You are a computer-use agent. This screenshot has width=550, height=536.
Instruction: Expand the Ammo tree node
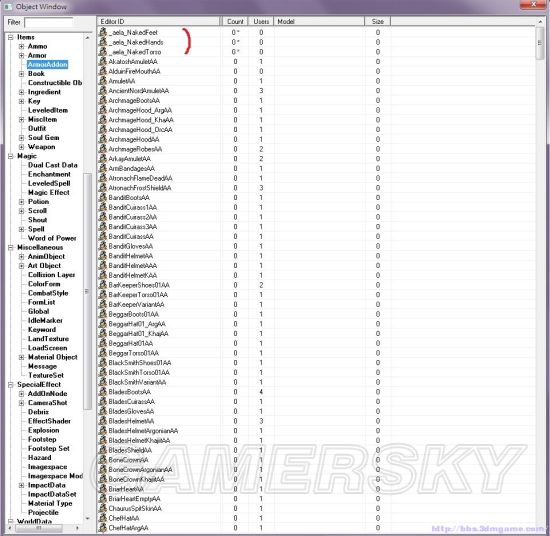21,46
